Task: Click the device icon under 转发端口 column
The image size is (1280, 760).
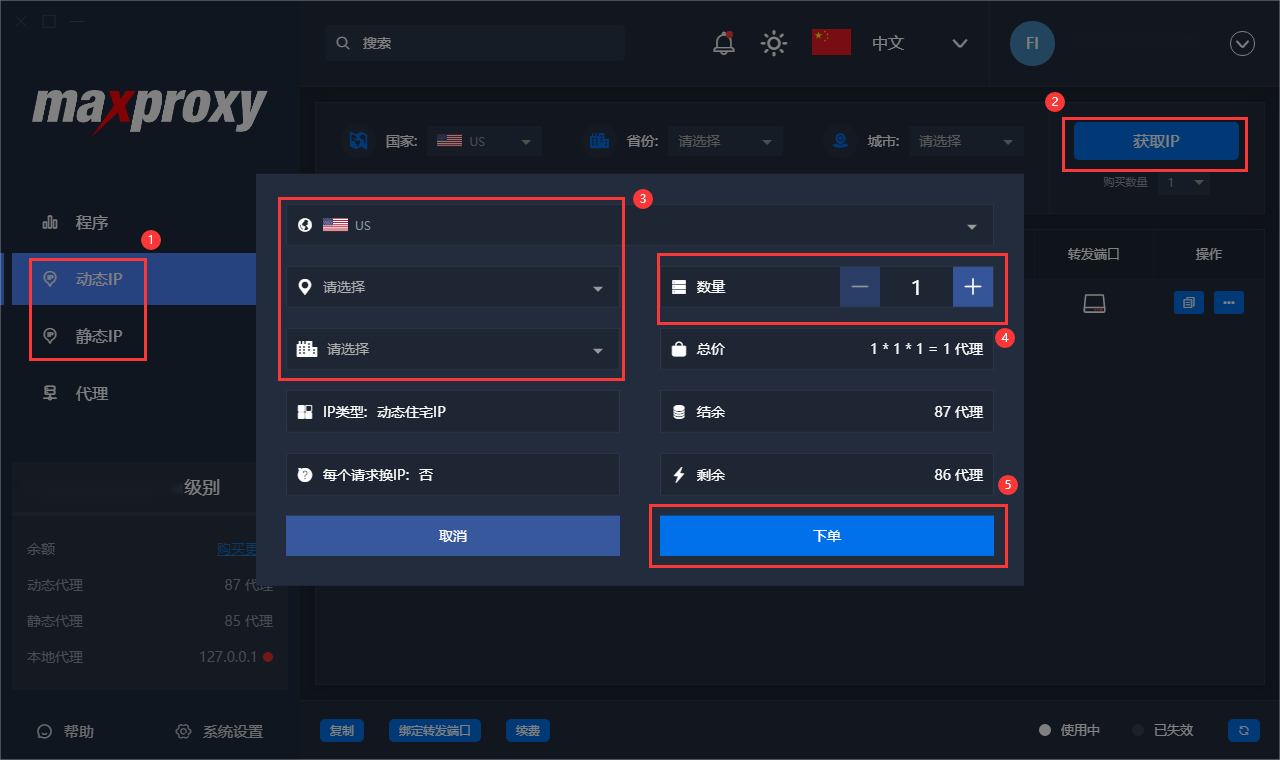Action: tap(1094, 302)
